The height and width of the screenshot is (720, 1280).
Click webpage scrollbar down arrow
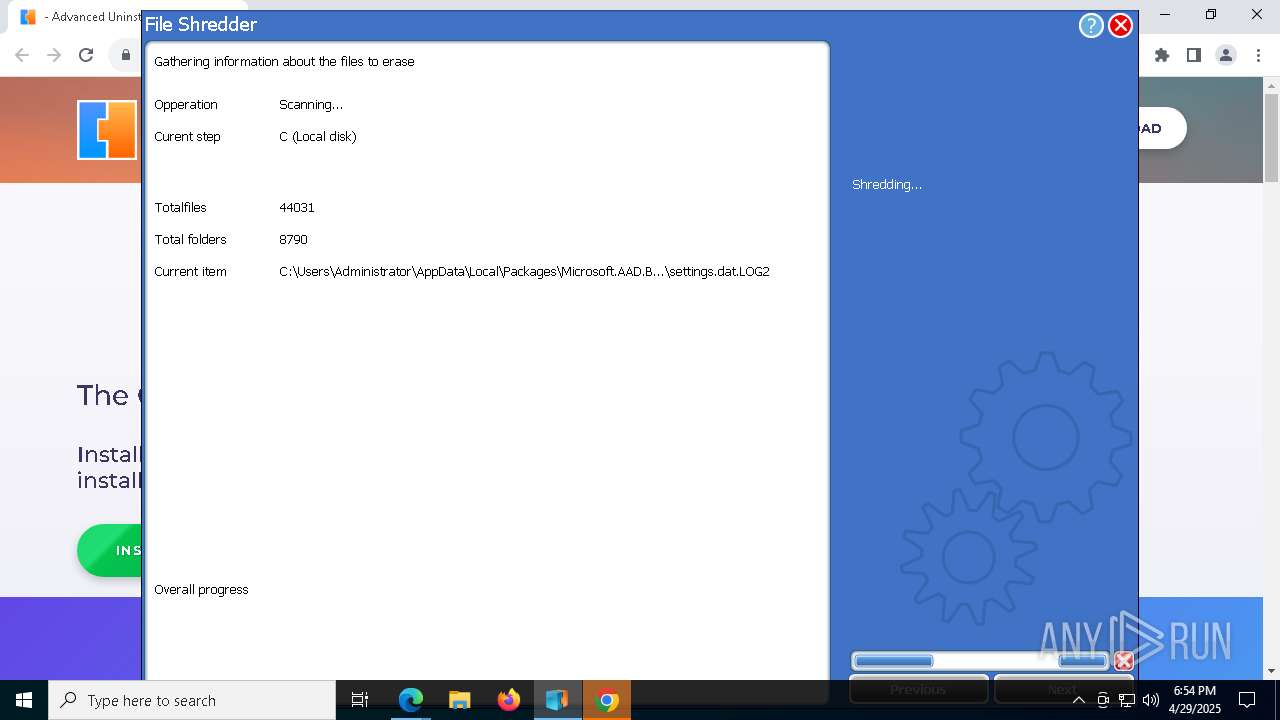[x=1271, y=670]
